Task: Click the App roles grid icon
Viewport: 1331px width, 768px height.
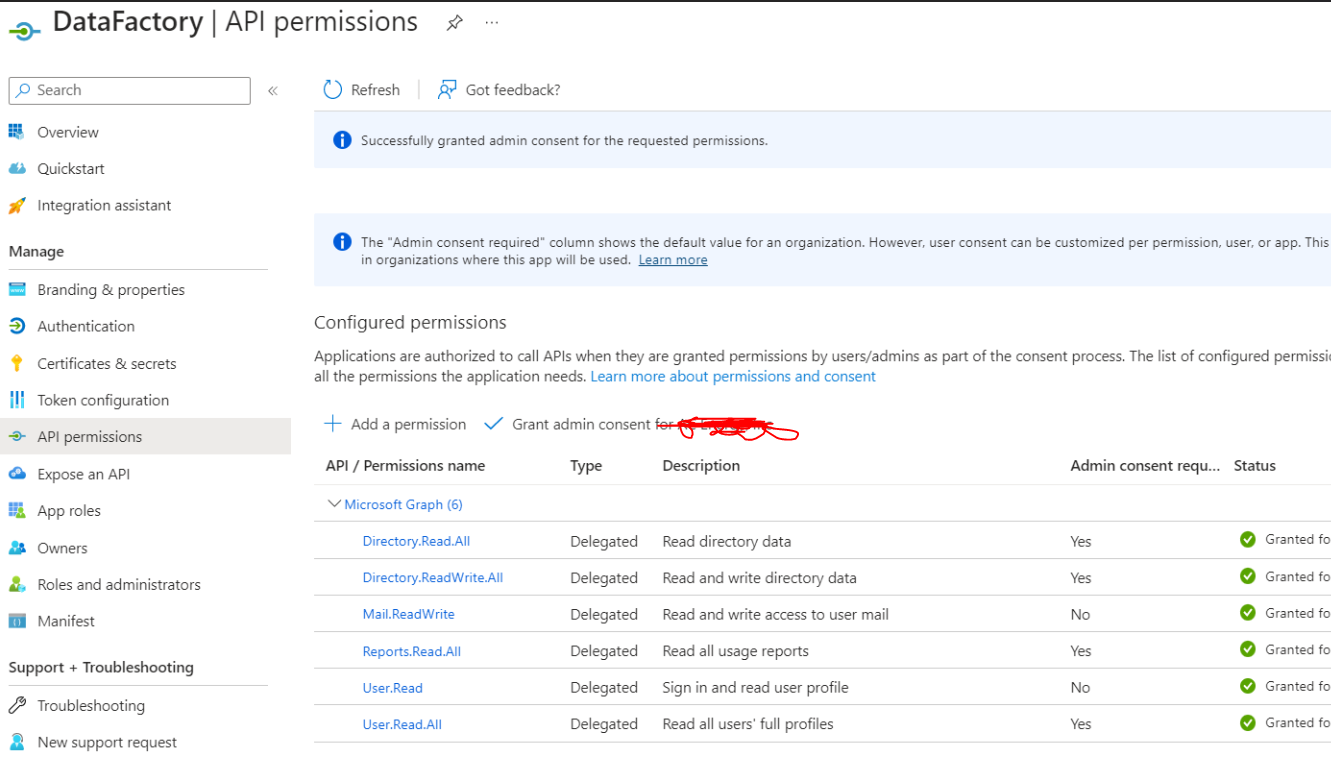Action: click(17, 511)
